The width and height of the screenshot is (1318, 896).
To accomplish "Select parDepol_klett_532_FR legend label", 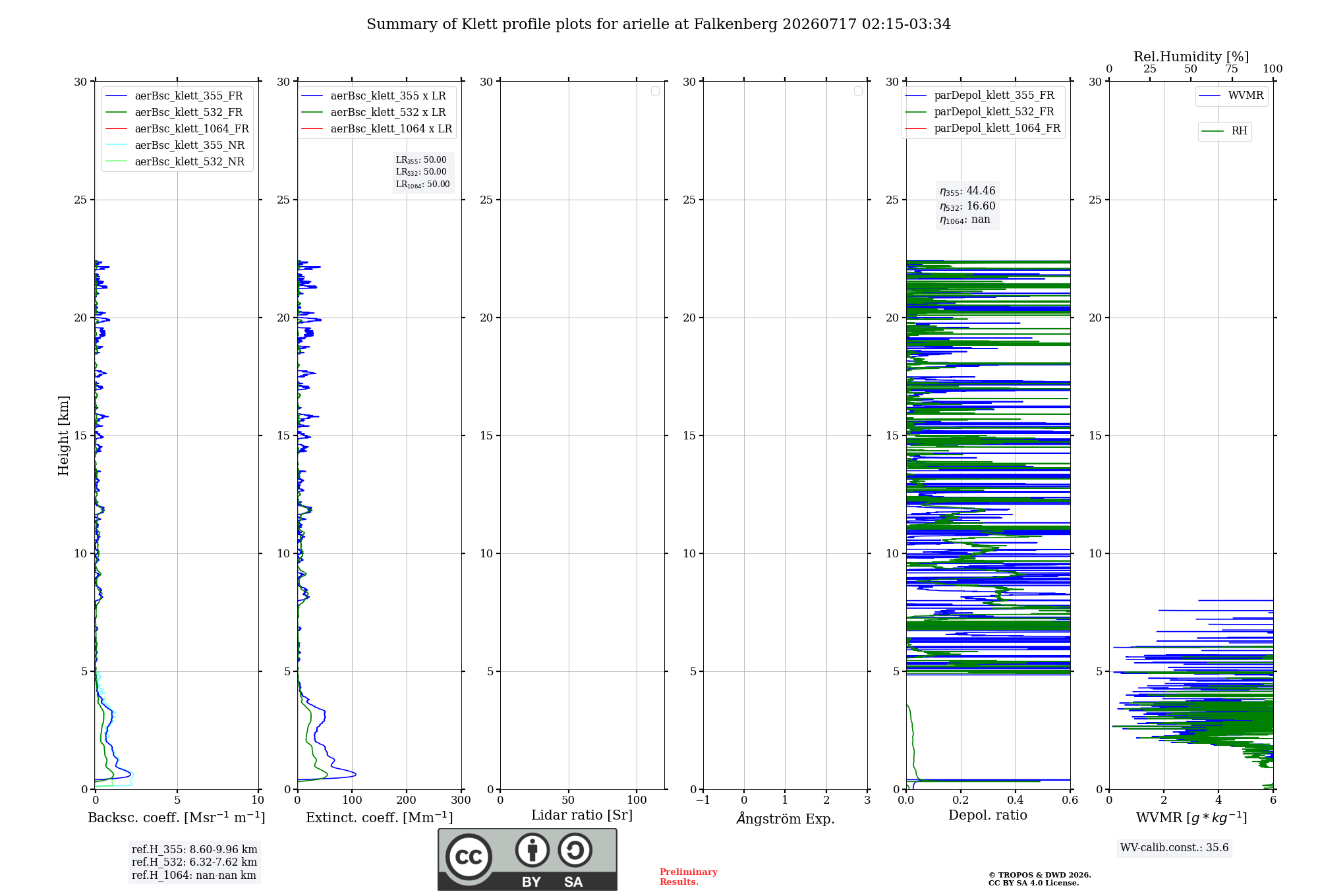I will [x=994, y=112].
